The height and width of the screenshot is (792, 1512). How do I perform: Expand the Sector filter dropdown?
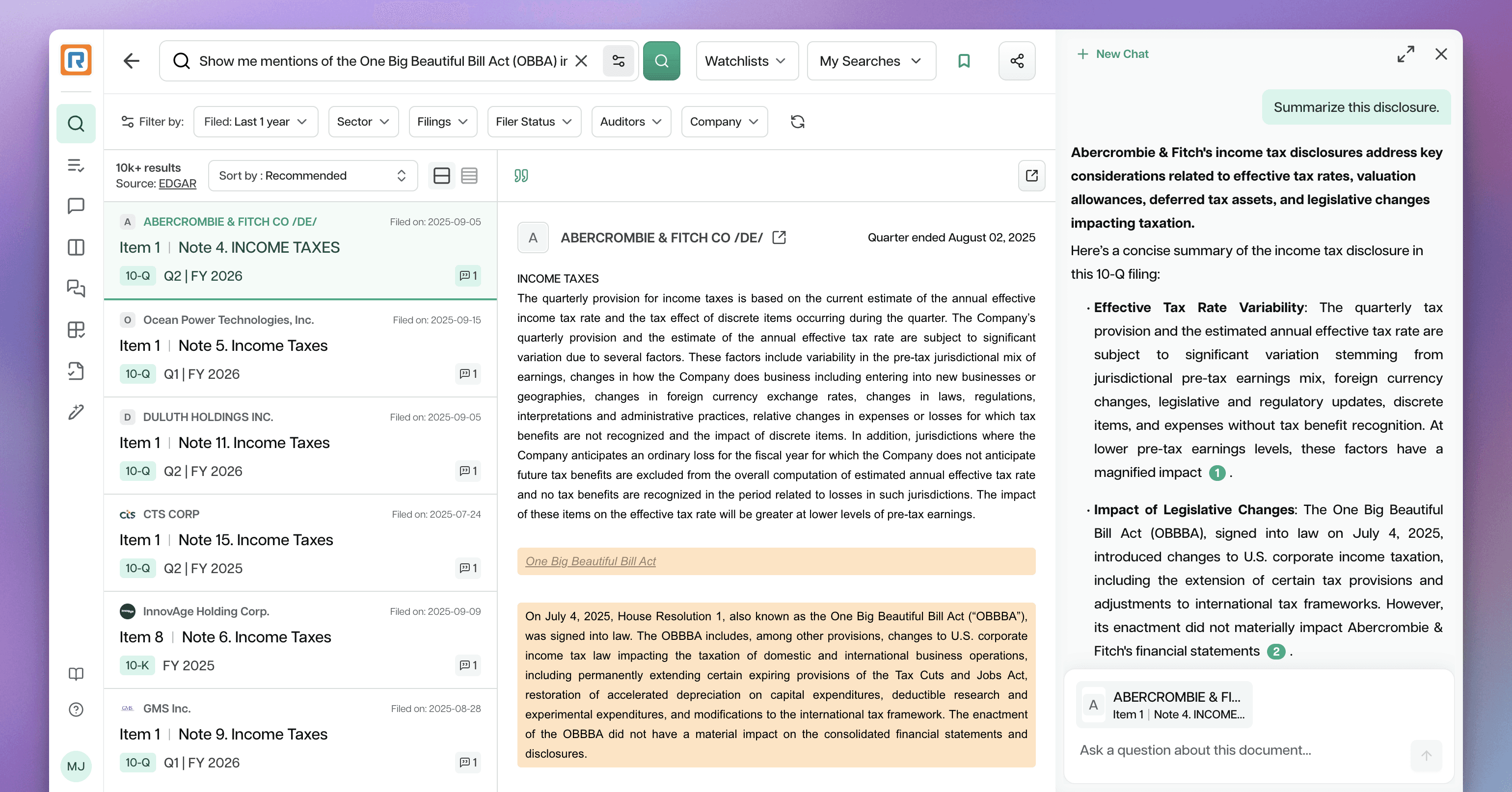[x=363, y=122]
